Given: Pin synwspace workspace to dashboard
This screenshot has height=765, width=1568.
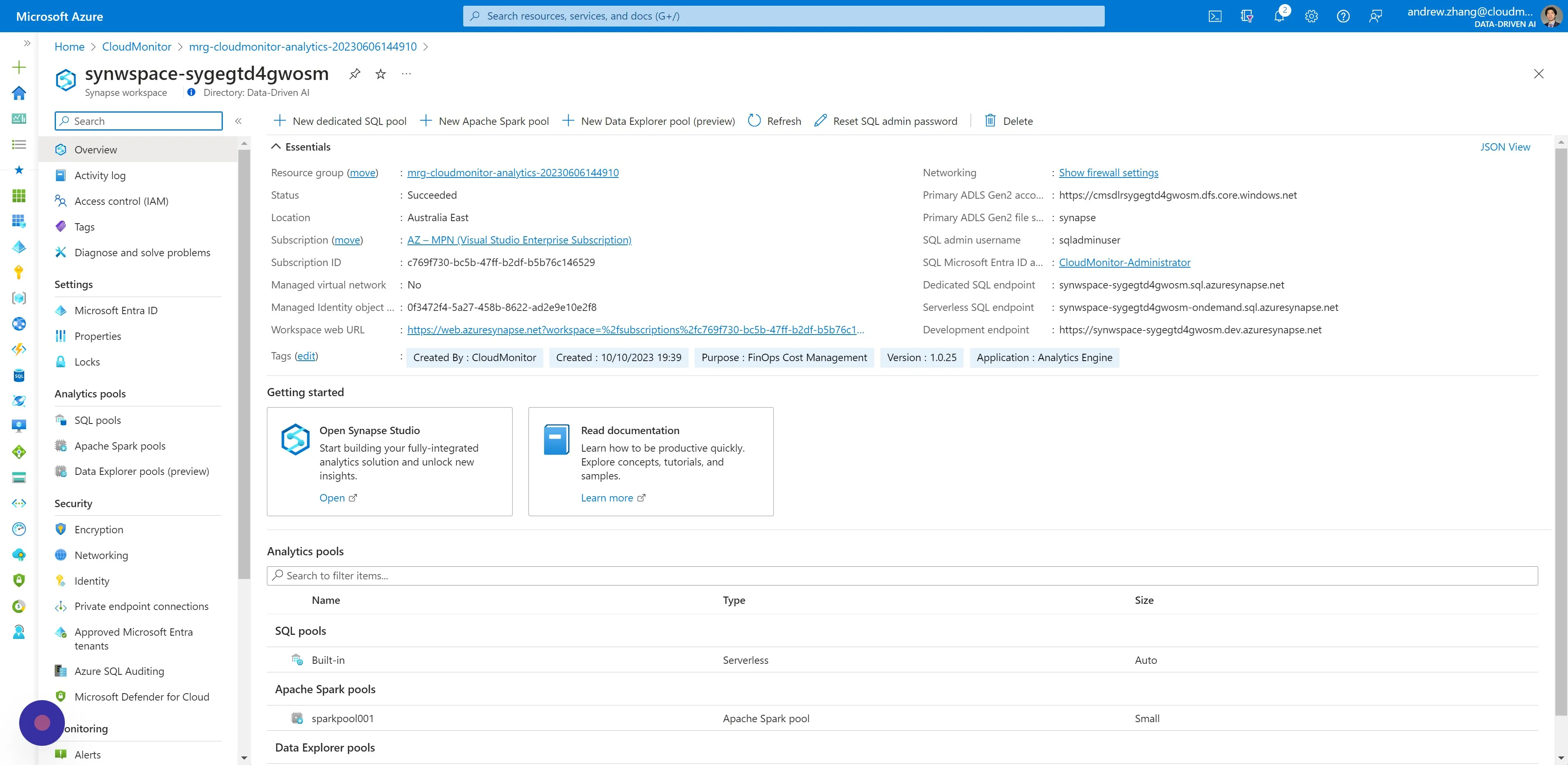Looking at the screenshot, I should [x=355, y=74].
